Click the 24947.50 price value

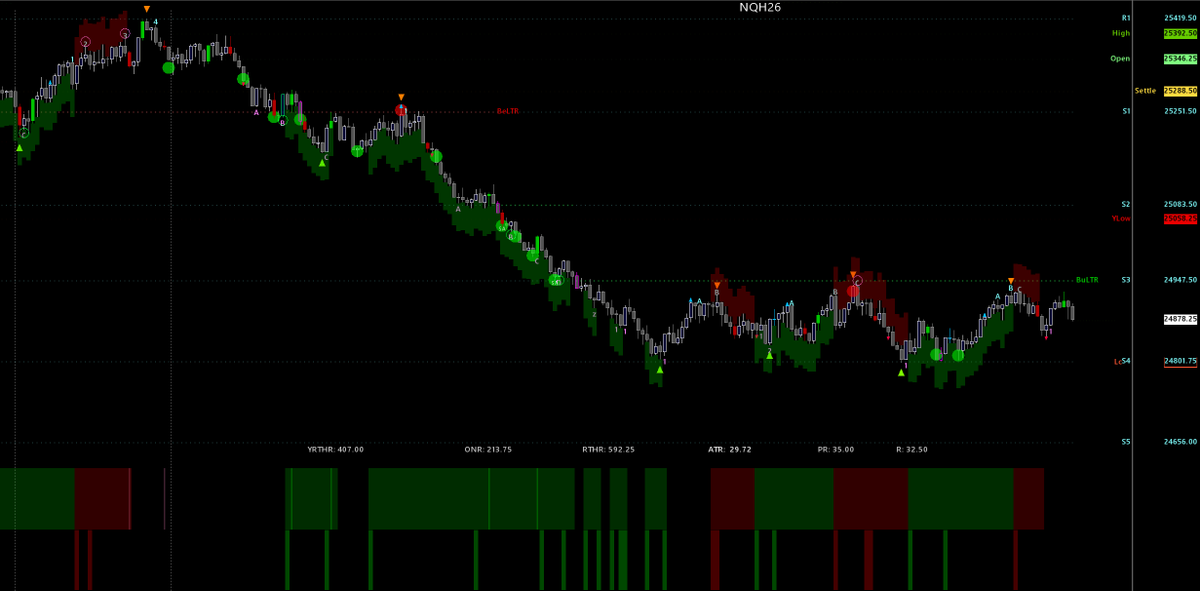tap(1180, 280)
